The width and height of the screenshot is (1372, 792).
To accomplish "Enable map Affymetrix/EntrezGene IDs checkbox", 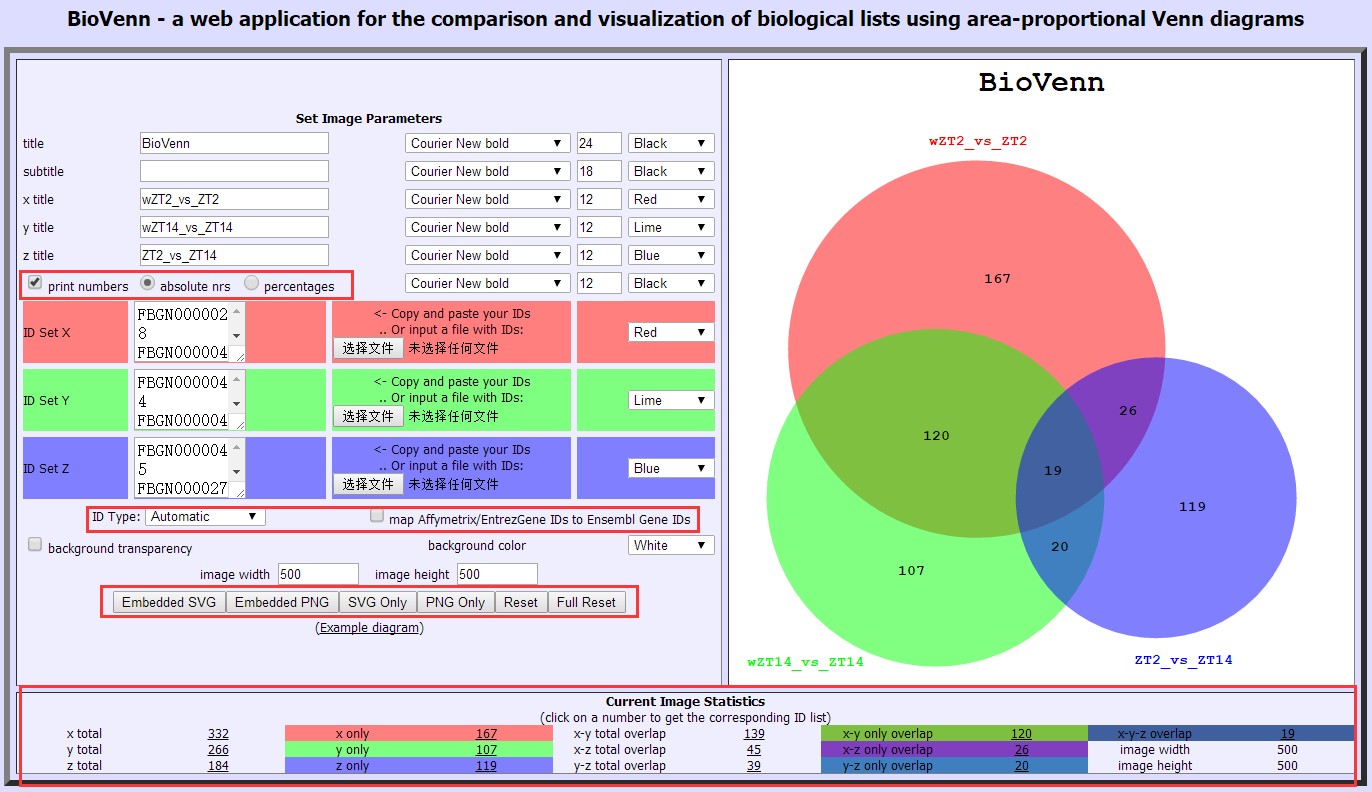I will pos(377,516).
